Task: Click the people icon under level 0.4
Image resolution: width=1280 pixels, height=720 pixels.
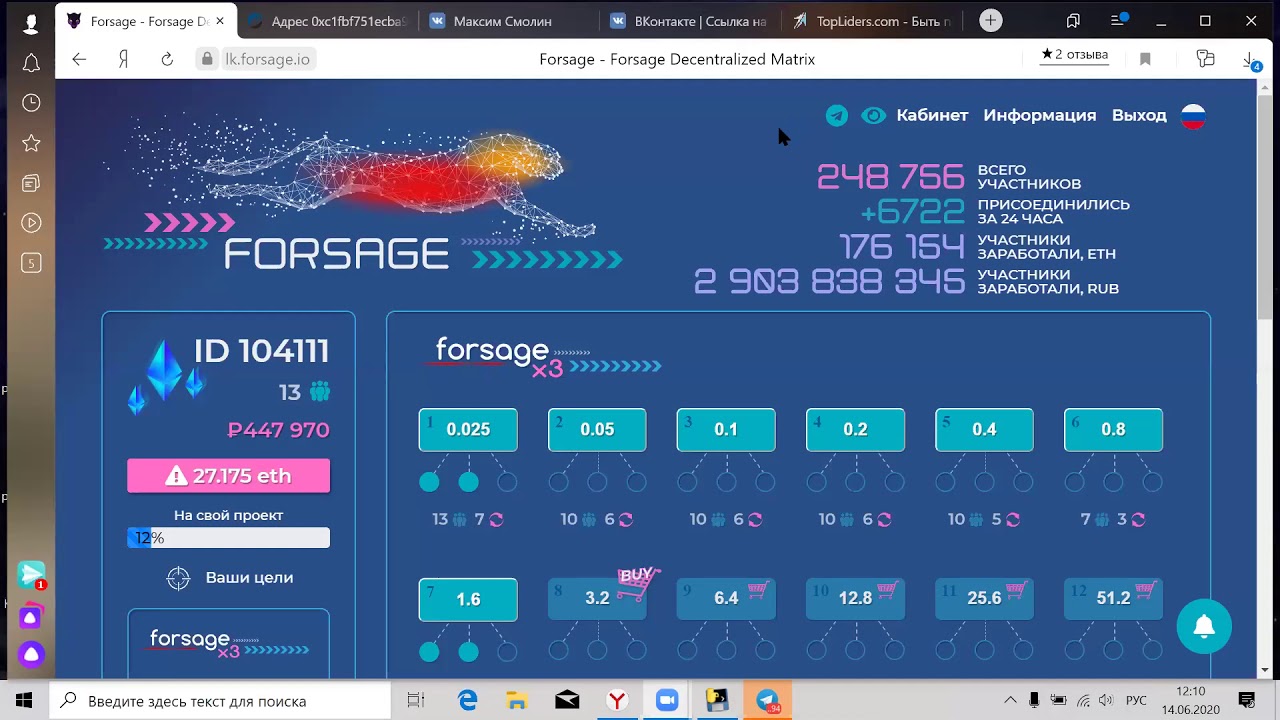Action: pyautogui.click(x=976, y=520)
